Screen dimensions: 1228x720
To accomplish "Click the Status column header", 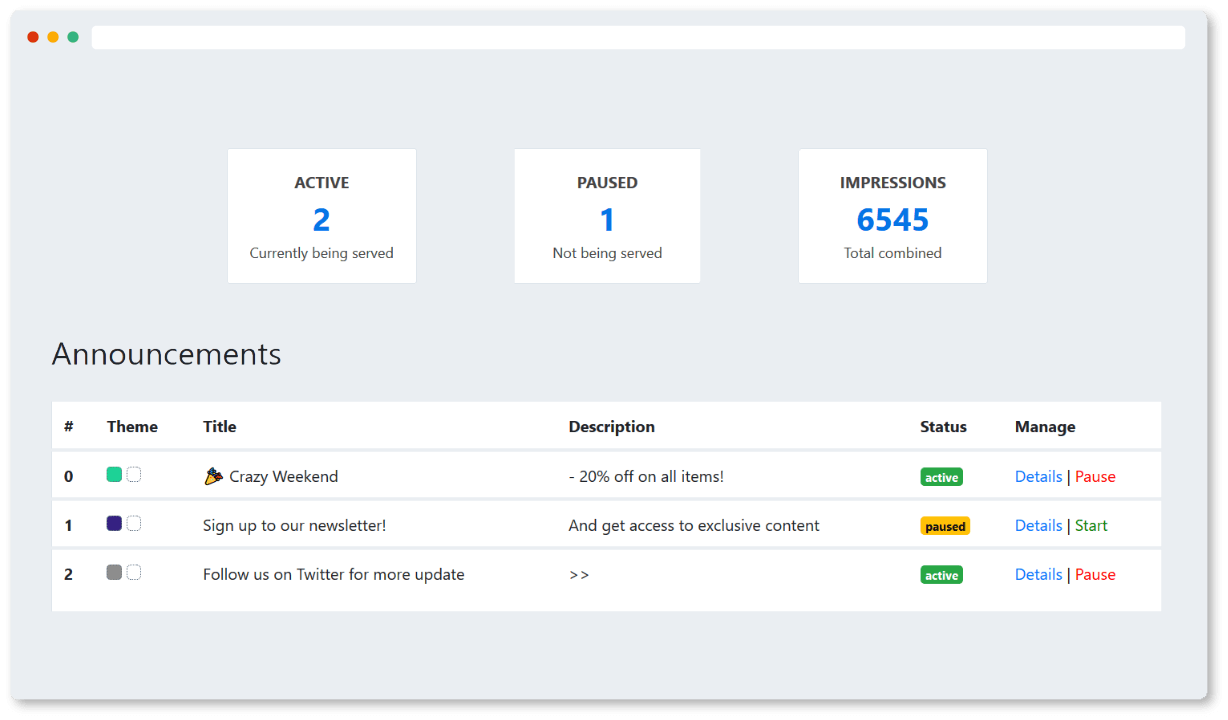I will 944,427.
